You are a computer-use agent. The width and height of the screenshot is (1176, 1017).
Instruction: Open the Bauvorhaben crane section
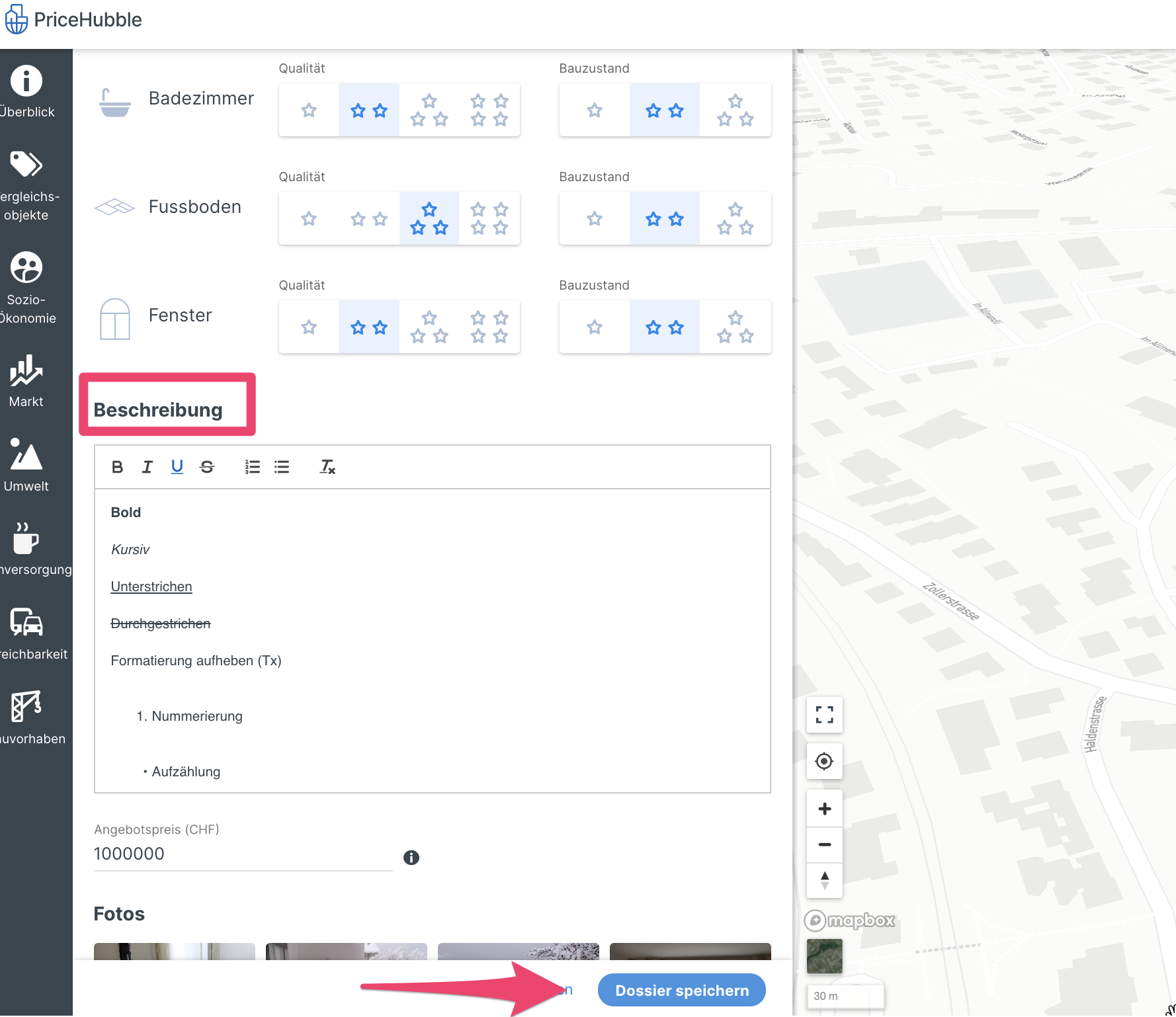26,718
